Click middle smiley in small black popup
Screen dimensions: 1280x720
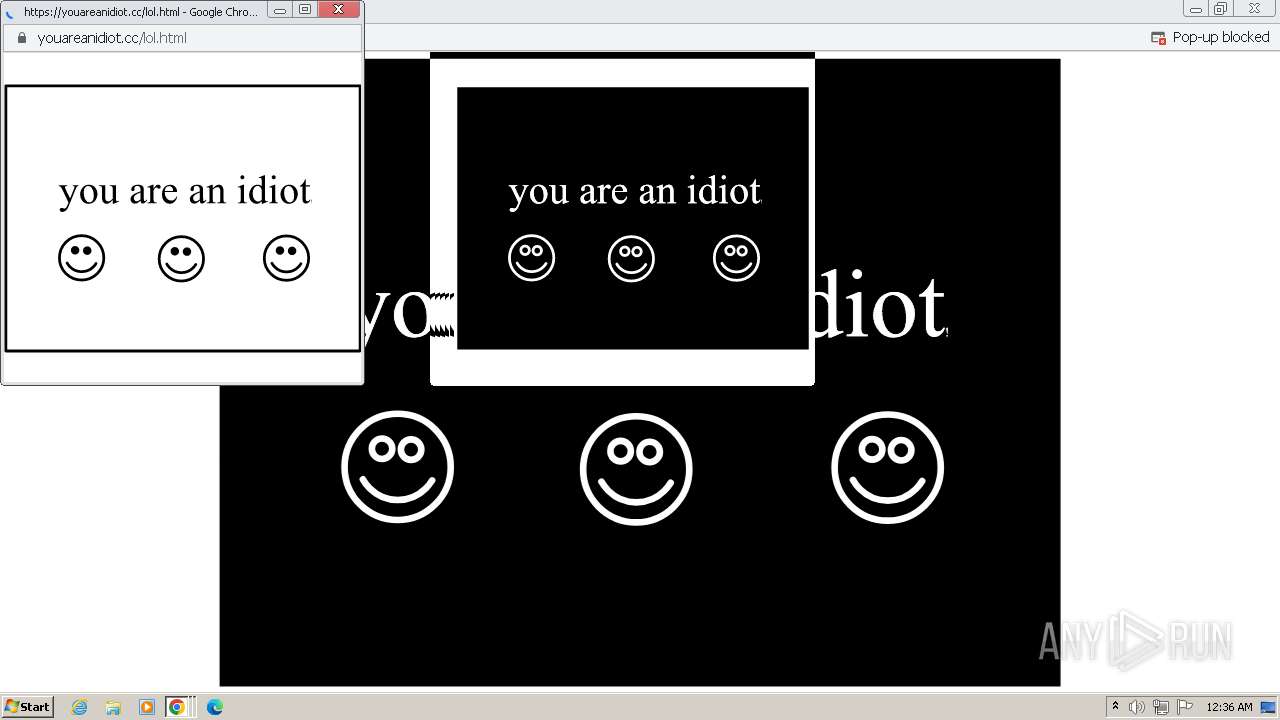[x=631, y=258]
